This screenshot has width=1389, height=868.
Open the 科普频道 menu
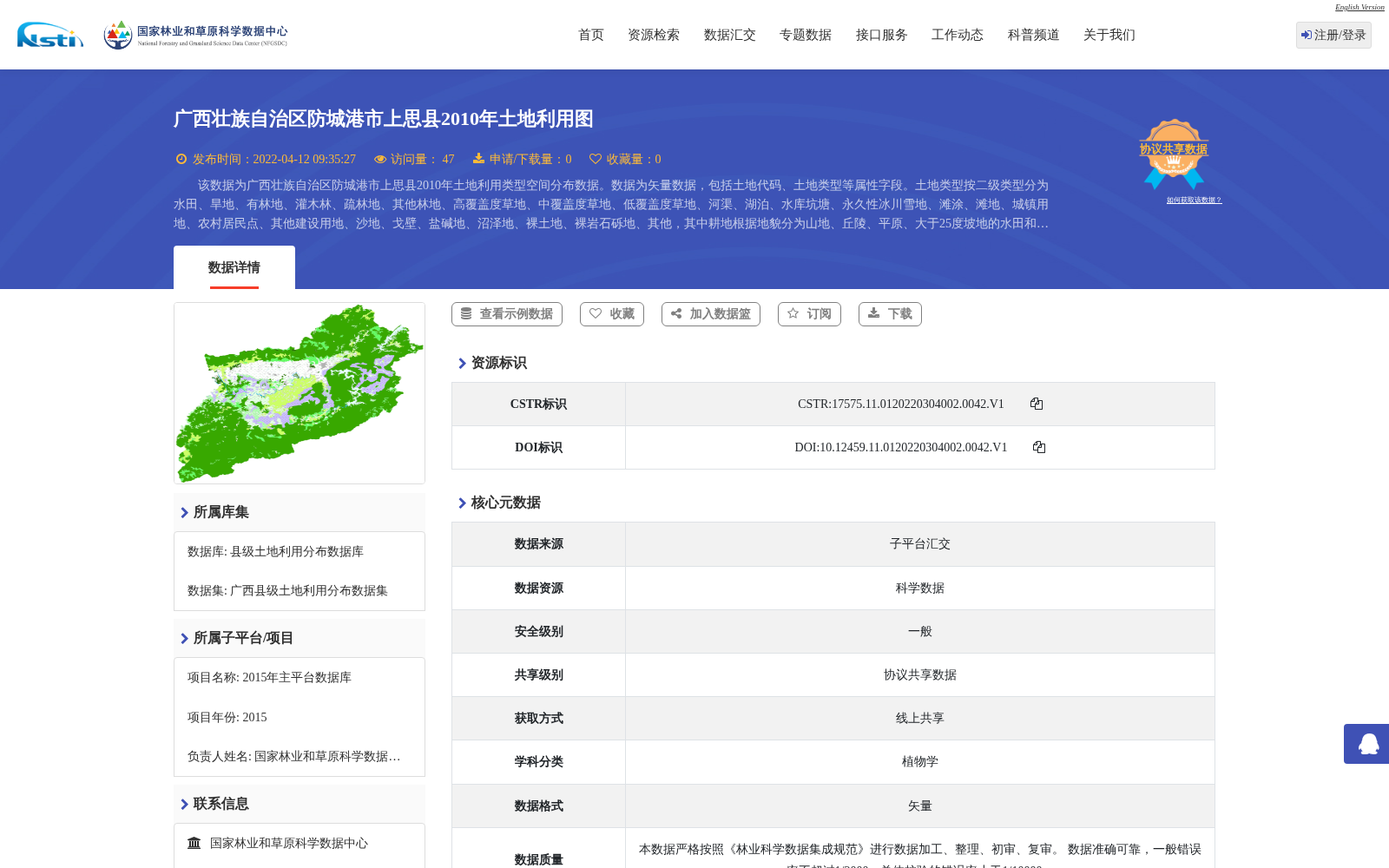pos(1034,35)
